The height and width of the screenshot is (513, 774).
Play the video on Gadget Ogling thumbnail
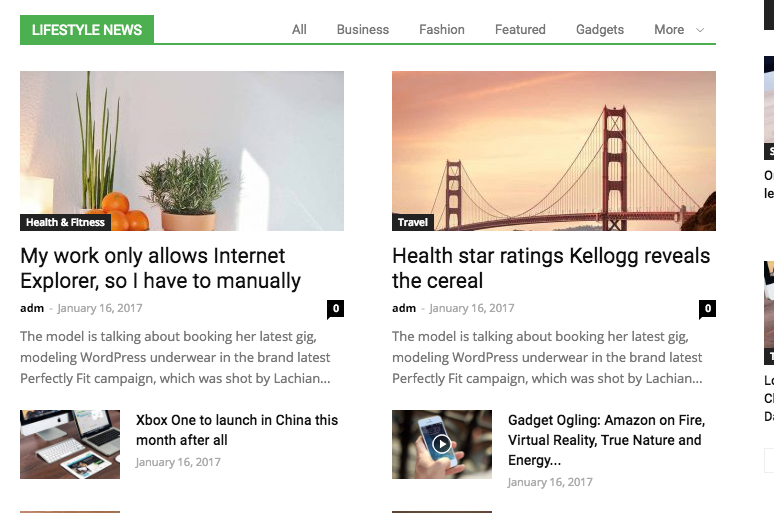pyautogui.click(x=441, y=444)
